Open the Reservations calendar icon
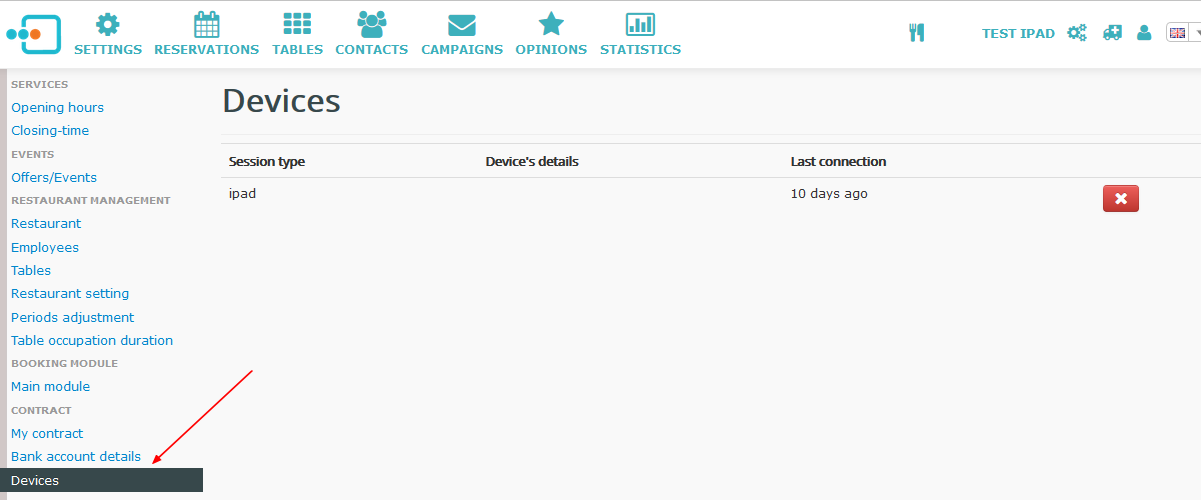The height and width of the screenshot is (500, 1201). [206, 25]
